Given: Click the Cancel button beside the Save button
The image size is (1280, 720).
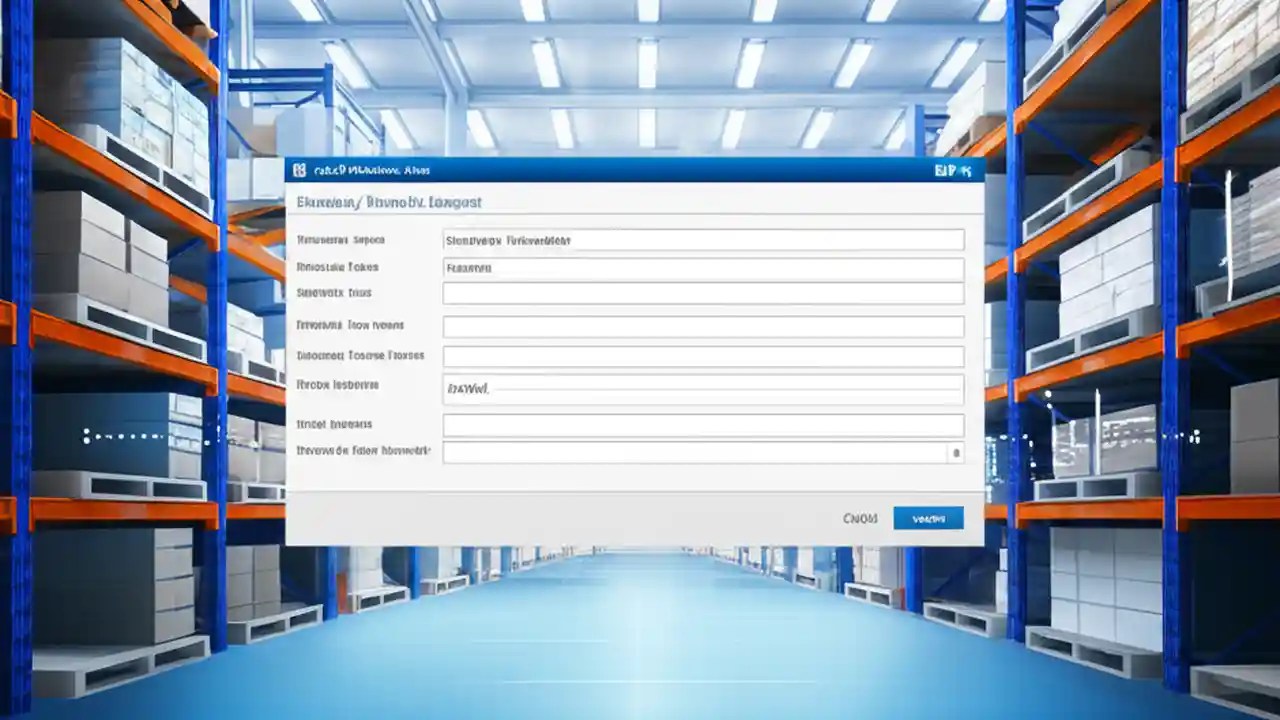Looking at the screenshot, I should (861, 518).
